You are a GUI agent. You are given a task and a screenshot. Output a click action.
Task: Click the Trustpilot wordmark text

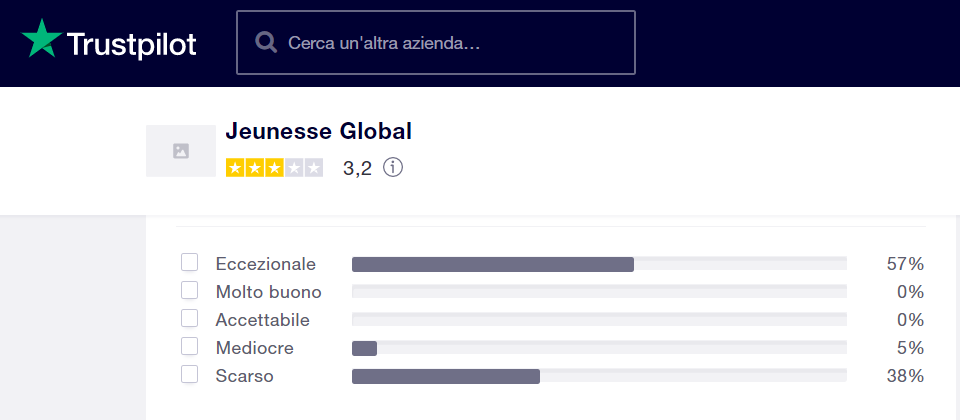132,44
